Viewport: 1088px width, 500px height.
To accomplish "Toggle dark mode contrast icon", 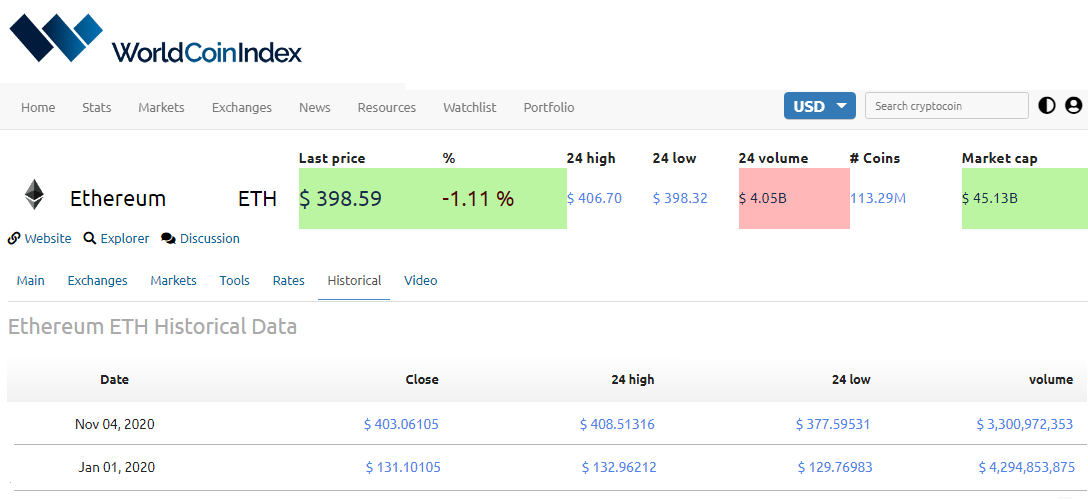I will click(1046, 105).
